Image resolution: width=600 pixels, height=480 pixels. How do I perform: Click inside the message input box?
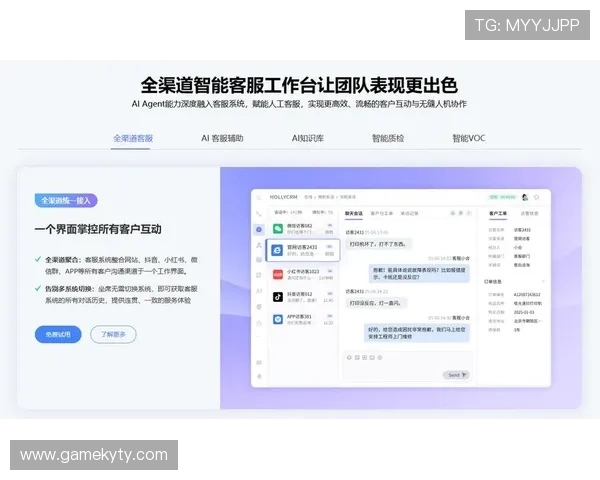pyautogui.click(x=408, y=368)
